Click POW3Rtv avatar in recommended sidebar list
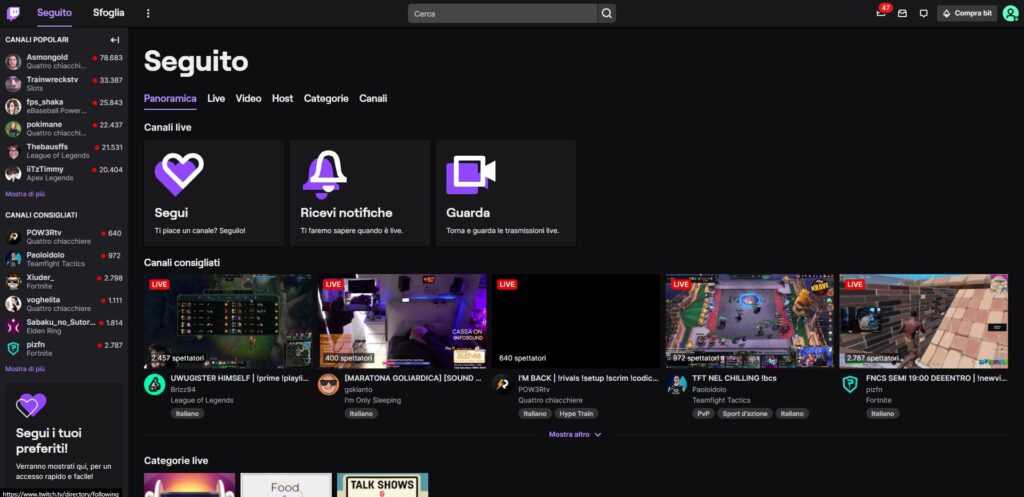The image size is (1024, 497). pyautogui.click(x=13, y=237)
